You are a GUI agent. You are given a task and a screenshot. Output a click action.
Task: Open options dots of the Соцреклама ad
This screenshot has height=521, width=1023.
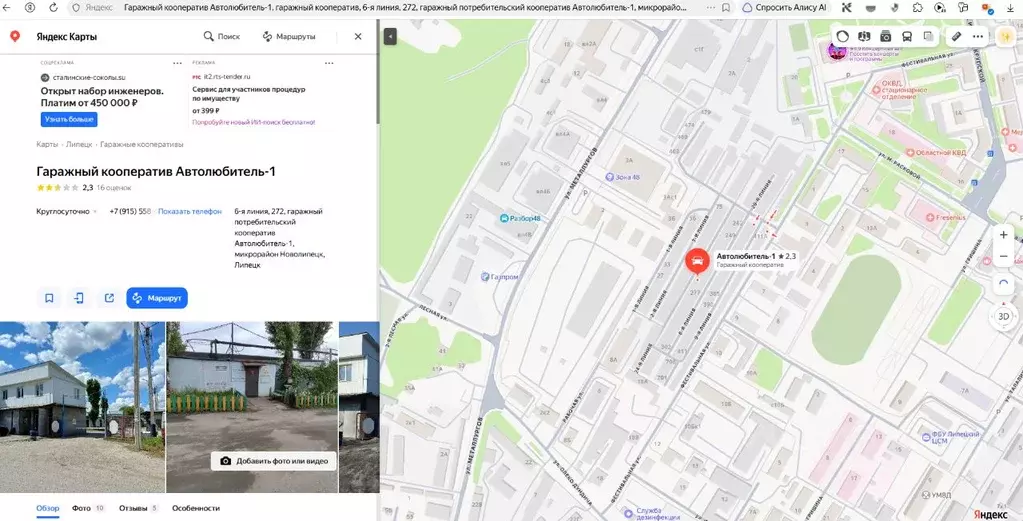(177, 63)
